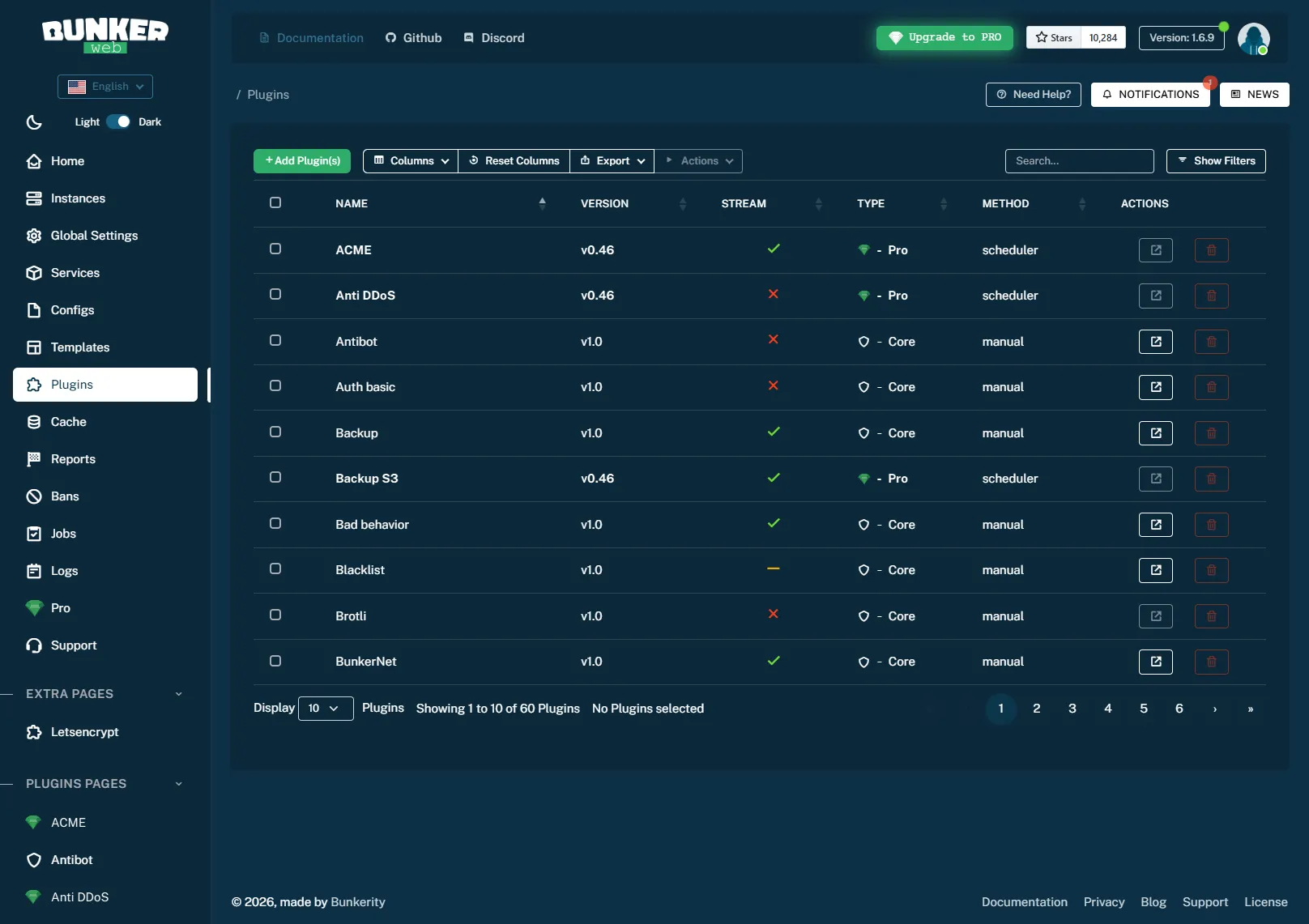Click the Github icon in the top bar
Viewport: 1309px width, 924px height.
(x=391, y=37)
